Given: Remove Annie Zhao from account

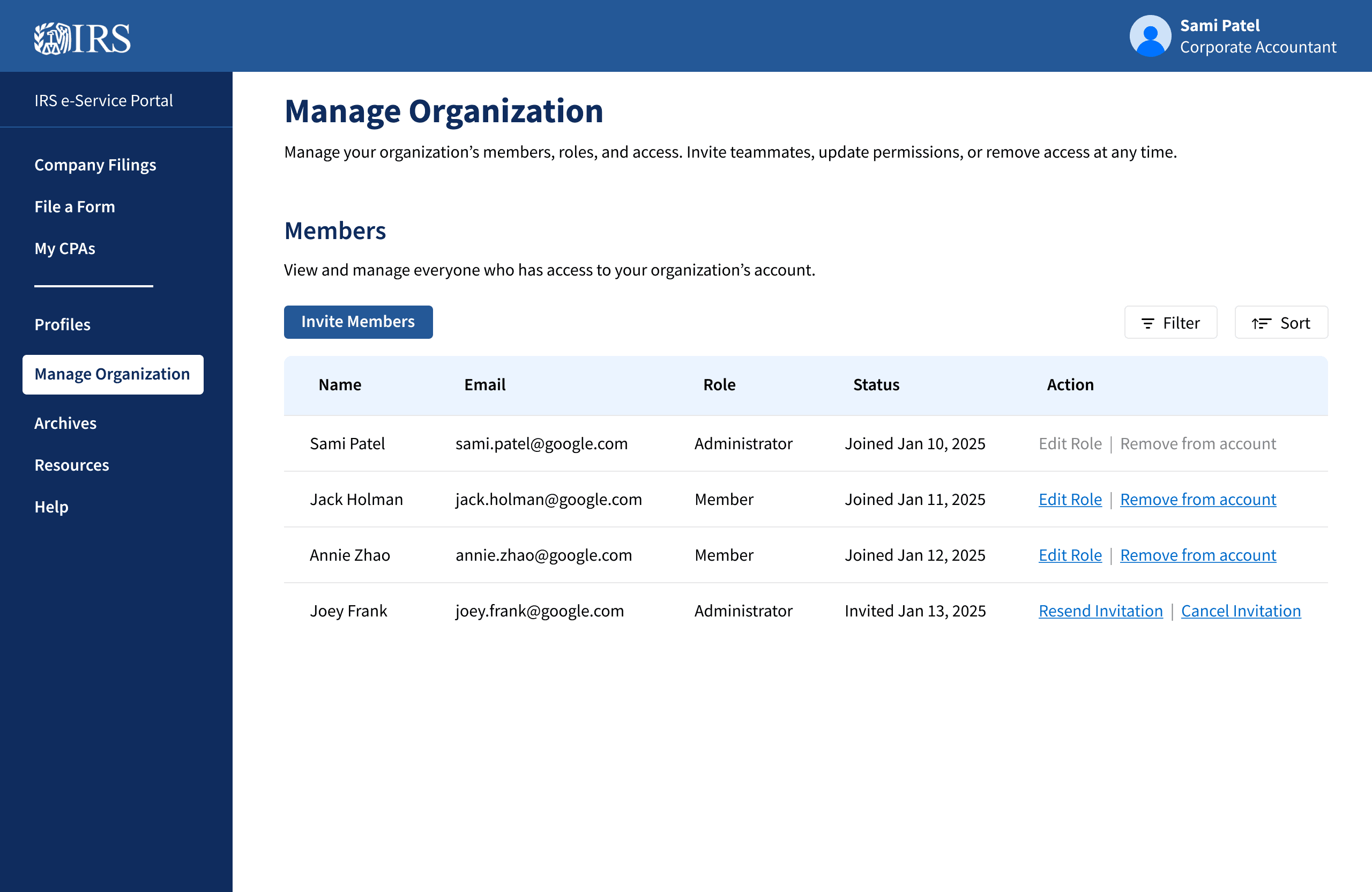Looking at the screenshot, I should click(x=1198, y=555).
